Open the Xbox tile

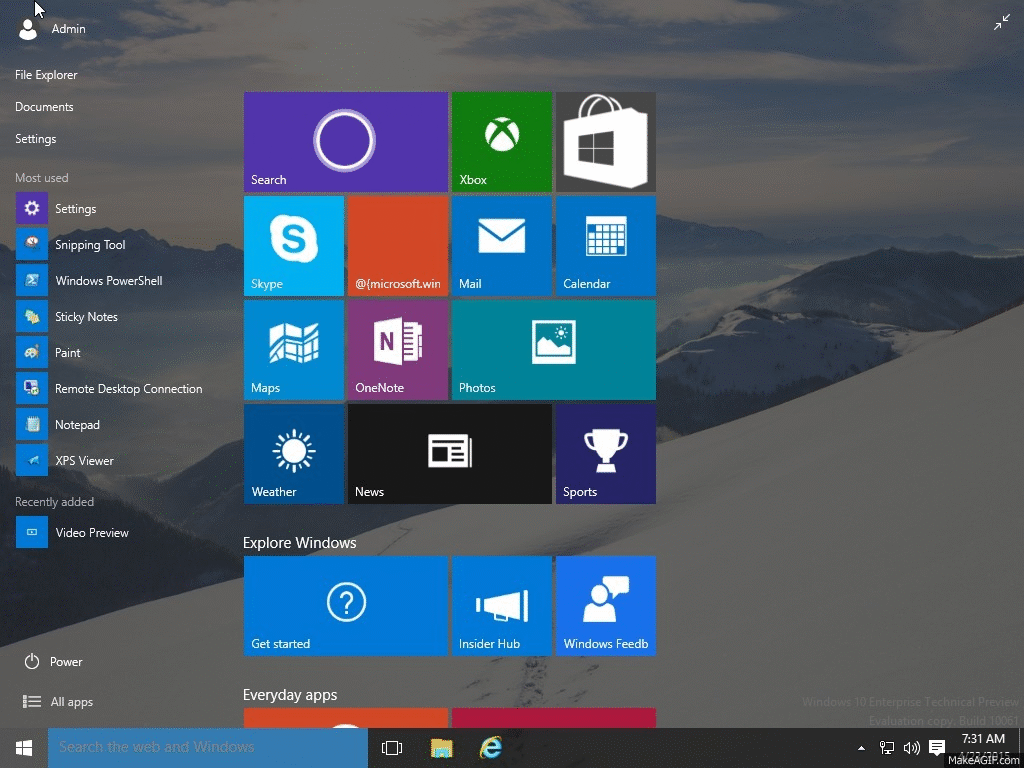tap(501, 142)
